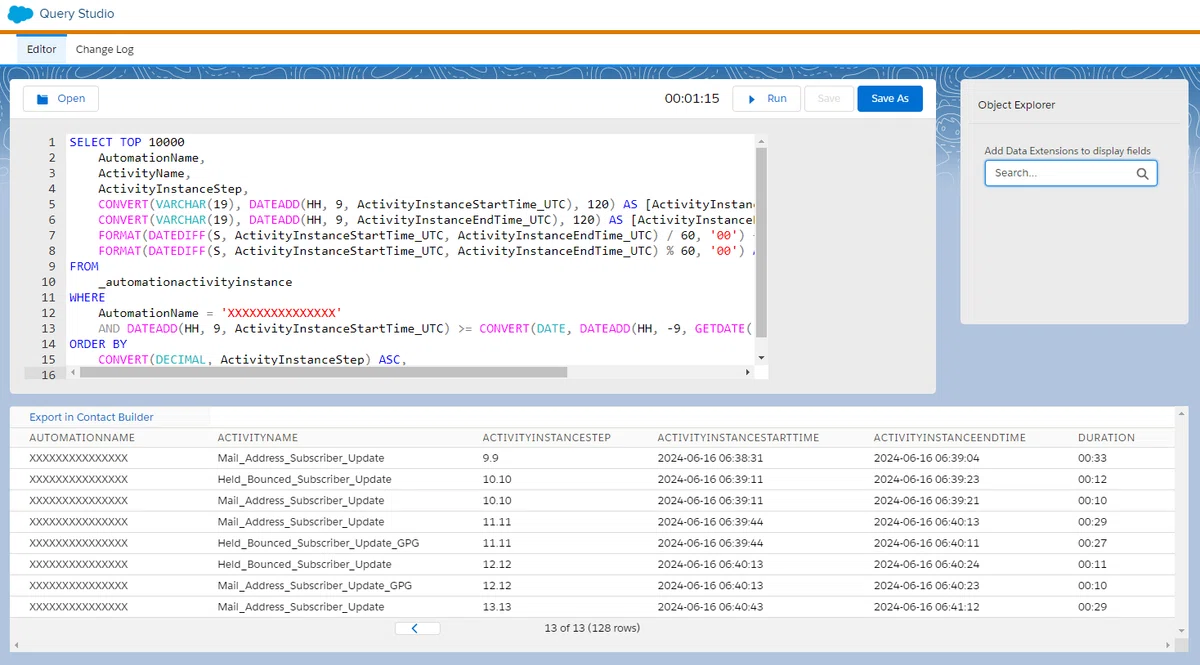This screenshot has width=1200, height=665.
Task: Click the editor horizontal scrollbar thumb
Action: (x=323, y=372)
